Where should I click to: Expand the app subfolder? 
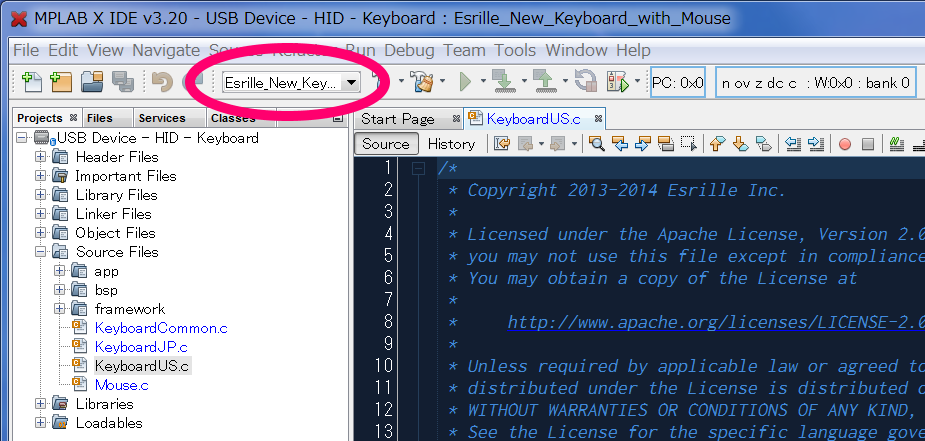60,271
